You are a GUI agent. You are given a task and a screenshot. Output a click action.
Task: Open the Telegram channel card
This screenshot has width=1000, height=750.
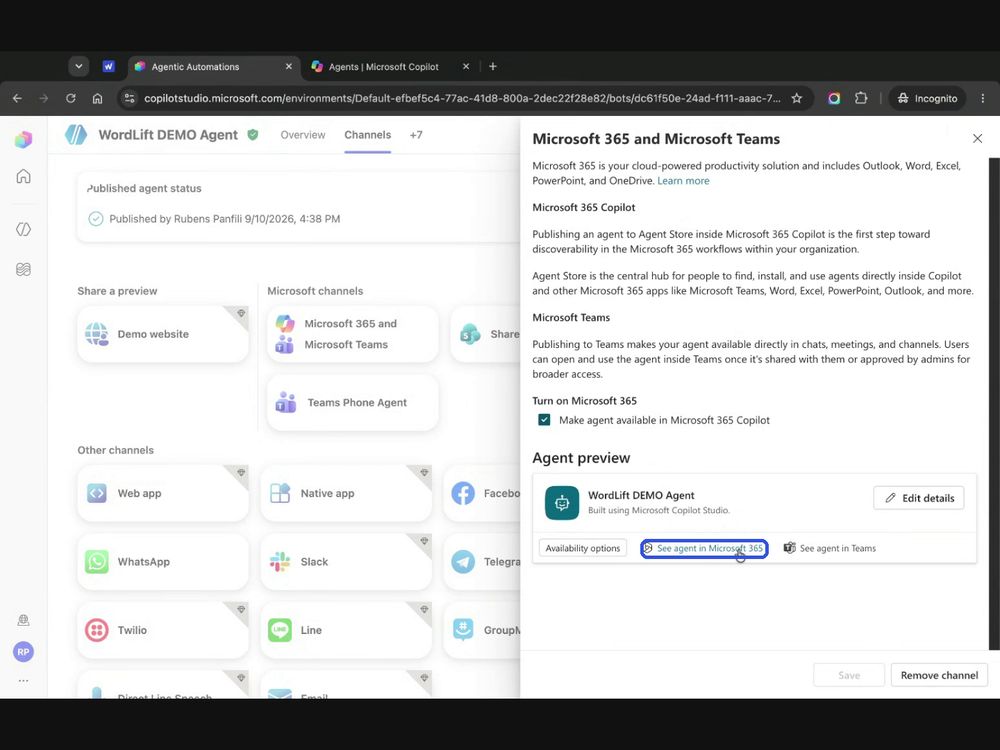(x=482, y=562)
